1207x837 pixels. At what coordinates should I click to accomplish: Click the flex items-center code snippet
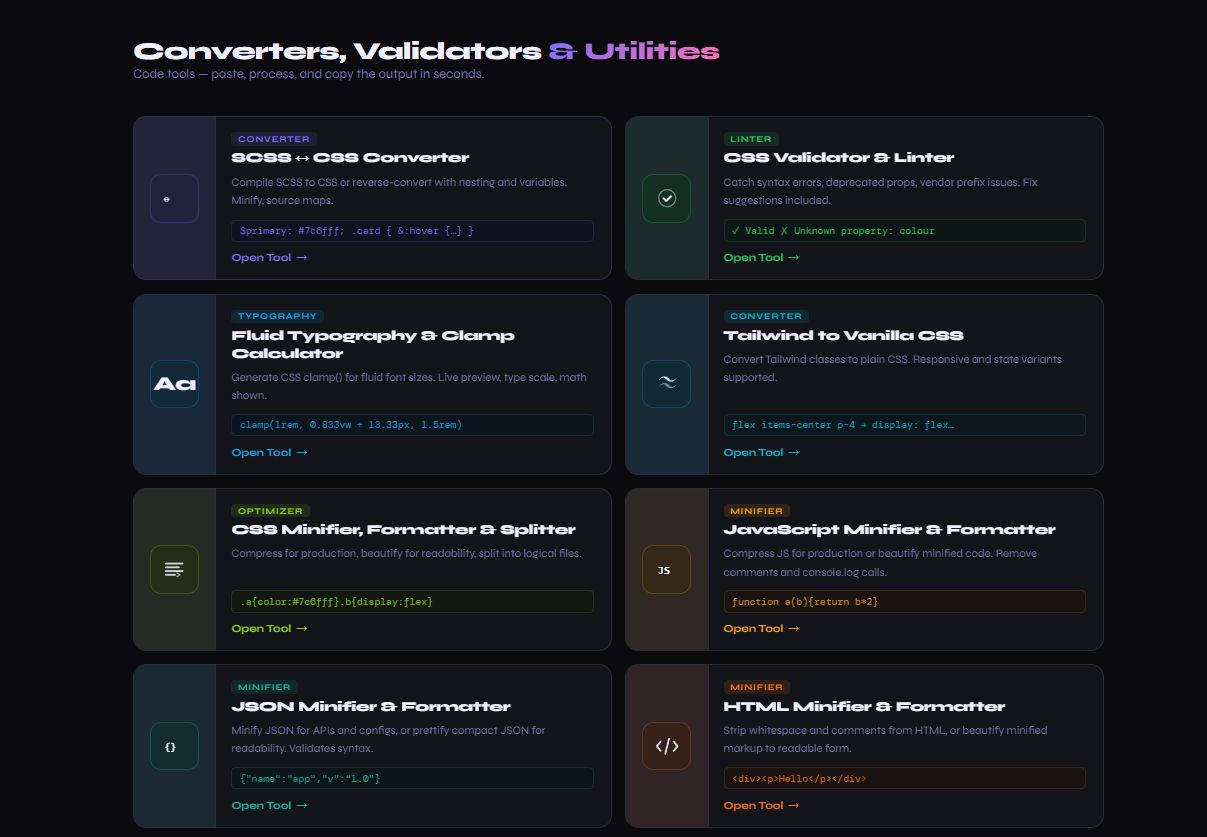[x=904, y=425]
